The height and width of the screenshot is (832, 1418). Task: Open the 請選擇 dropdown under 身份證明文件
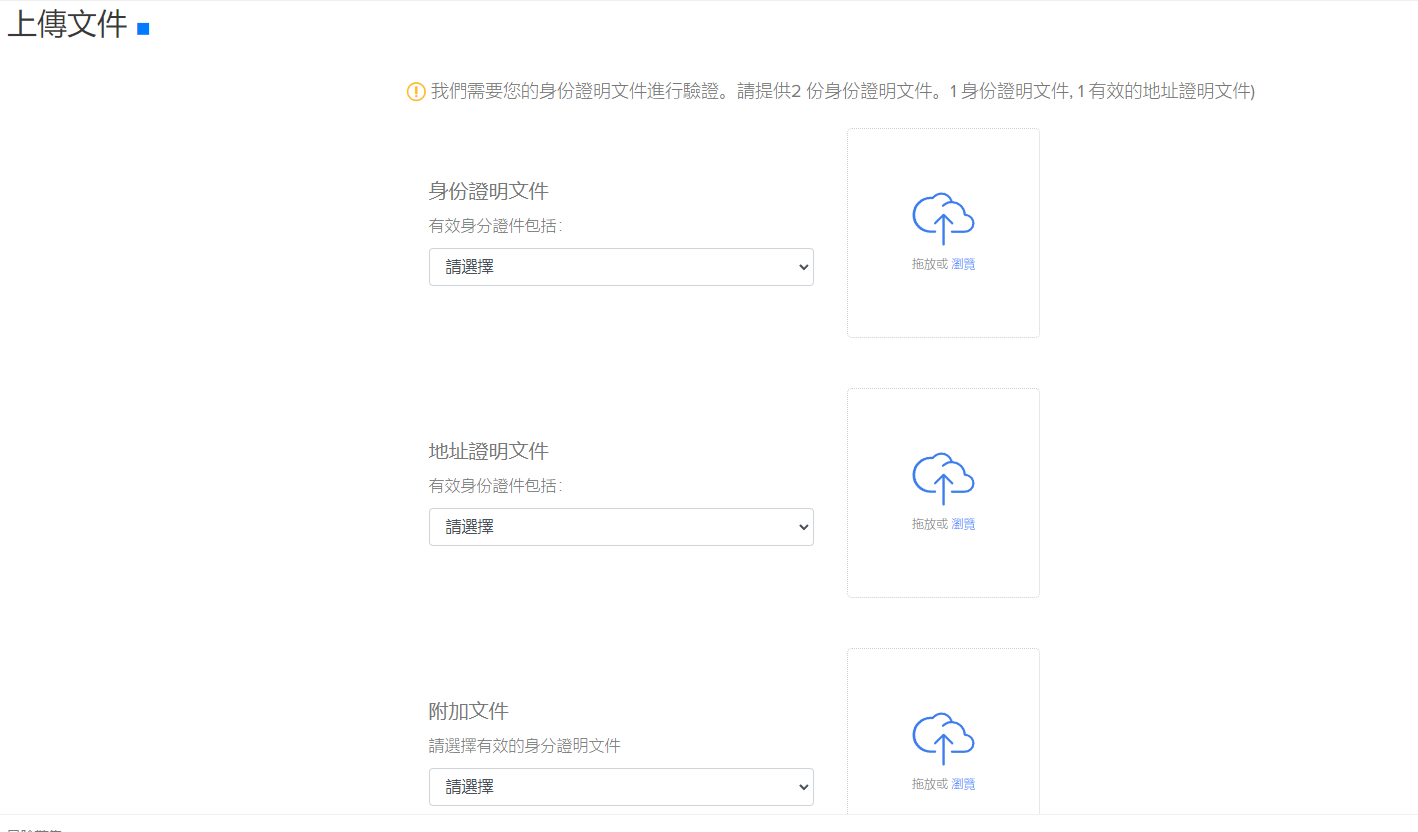(621, 267)
